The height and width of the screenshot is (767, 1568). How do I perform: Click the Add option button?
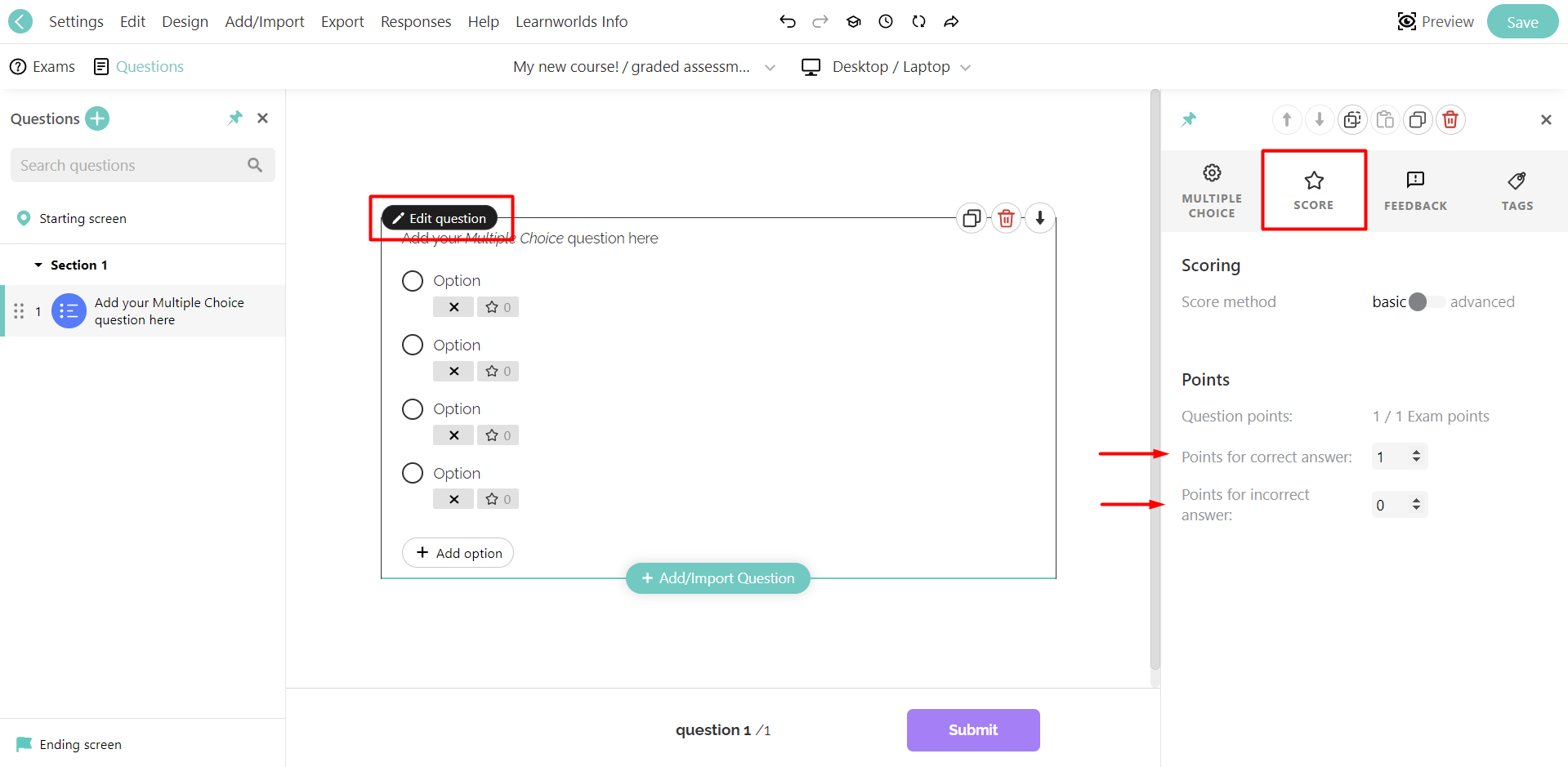pyautogui.click(x=457, y=552)
